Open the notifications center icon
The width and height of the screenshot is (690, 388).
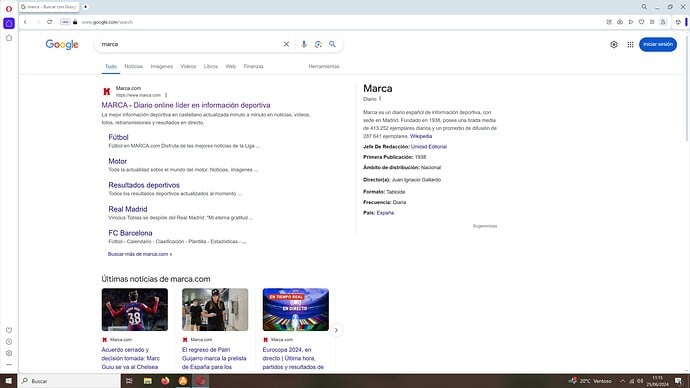679,381
